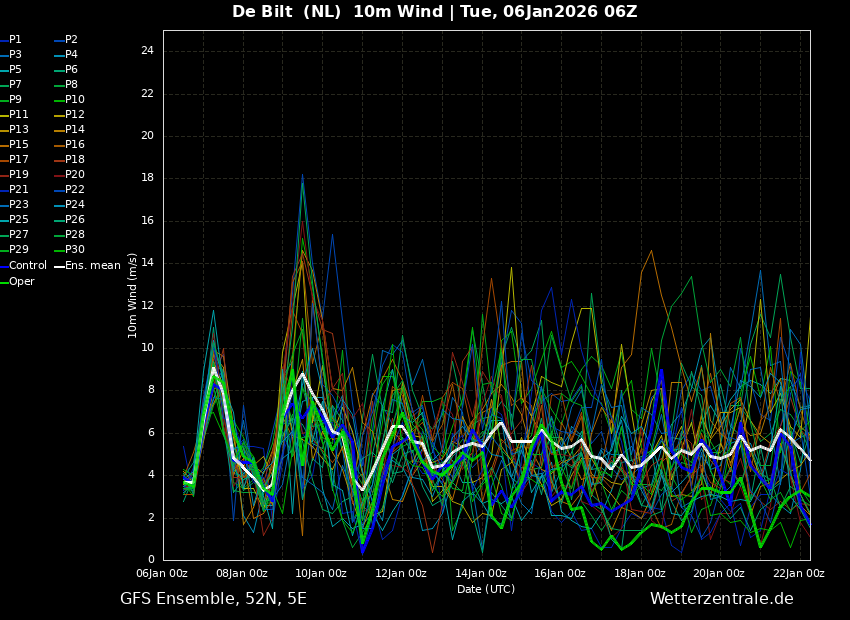Select the Ens. mean legend entry
This screenshot has height=620, width=850.
click(x=87, y=266)
